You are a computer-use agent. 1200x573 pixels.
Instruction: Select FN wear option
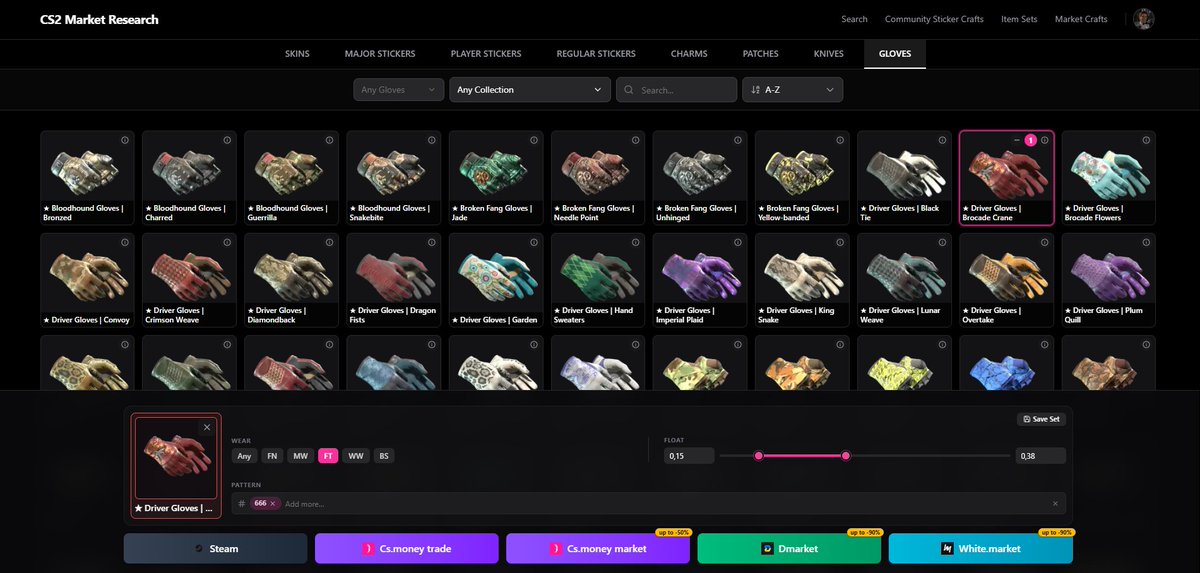click(x=272, y=456)
